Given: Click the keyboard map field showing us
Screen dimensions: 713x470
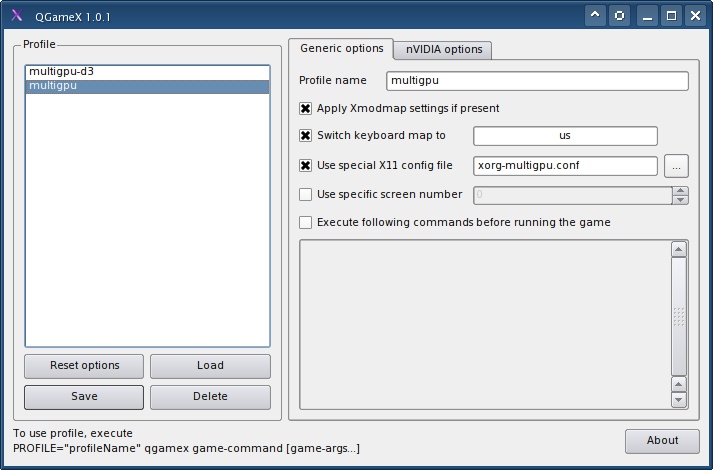Looking at the screenshot, I should tap(565, 136).
